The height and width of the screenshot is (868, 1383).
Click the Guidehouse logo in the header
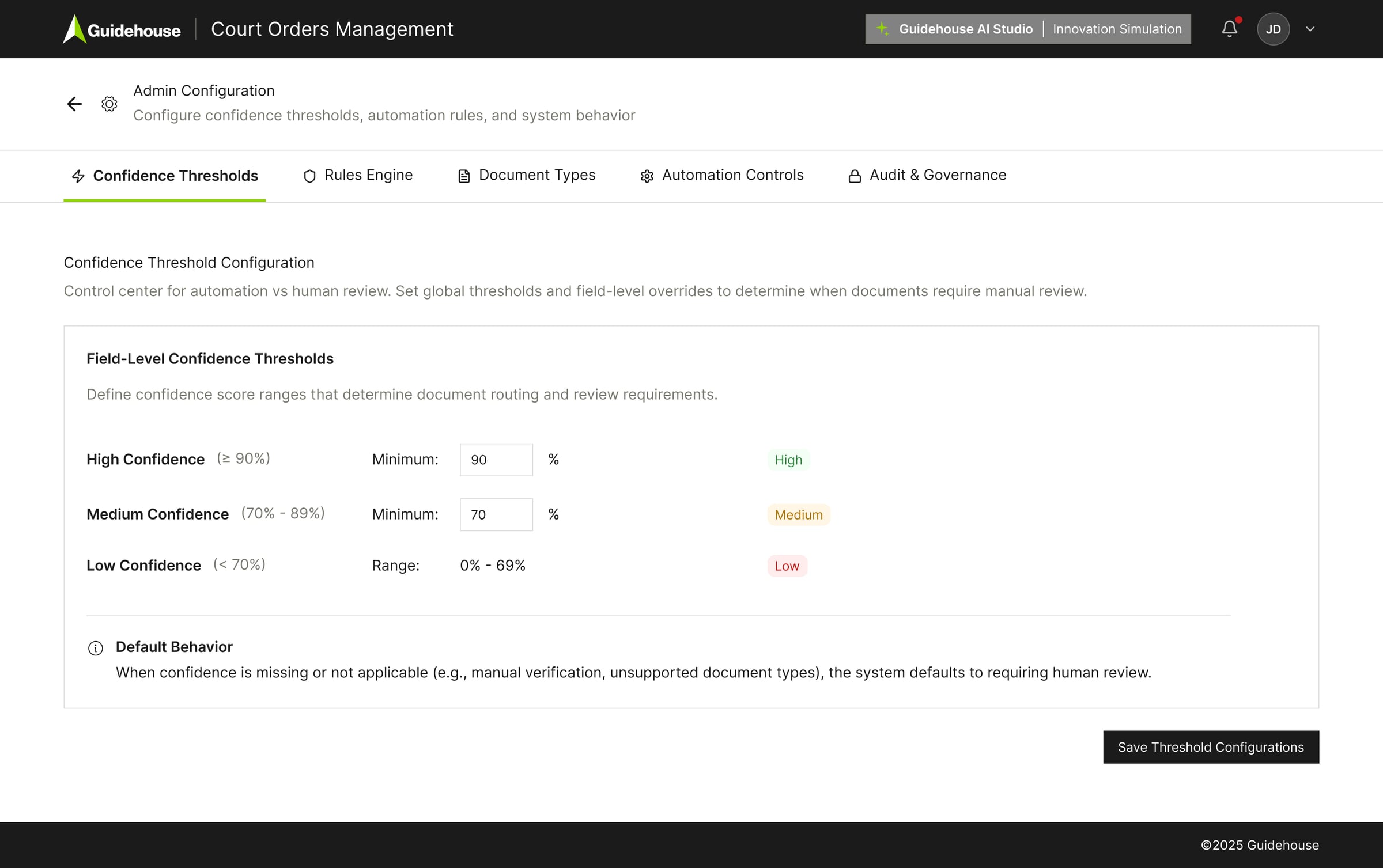pyautogui.click(x=122, y=28)
